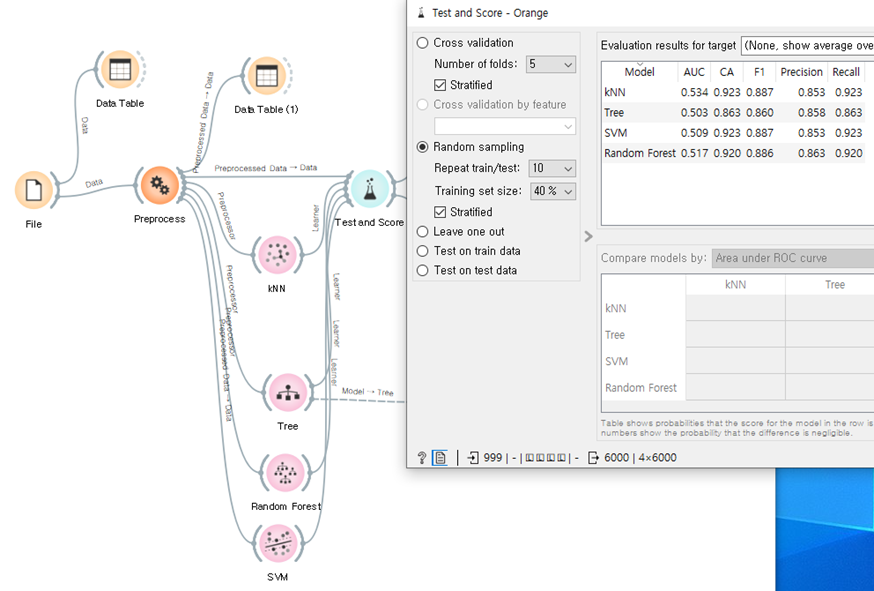The image size is (874, 591).
Task: Select the kNN row in evaluation results
Action: pos(738,93)
